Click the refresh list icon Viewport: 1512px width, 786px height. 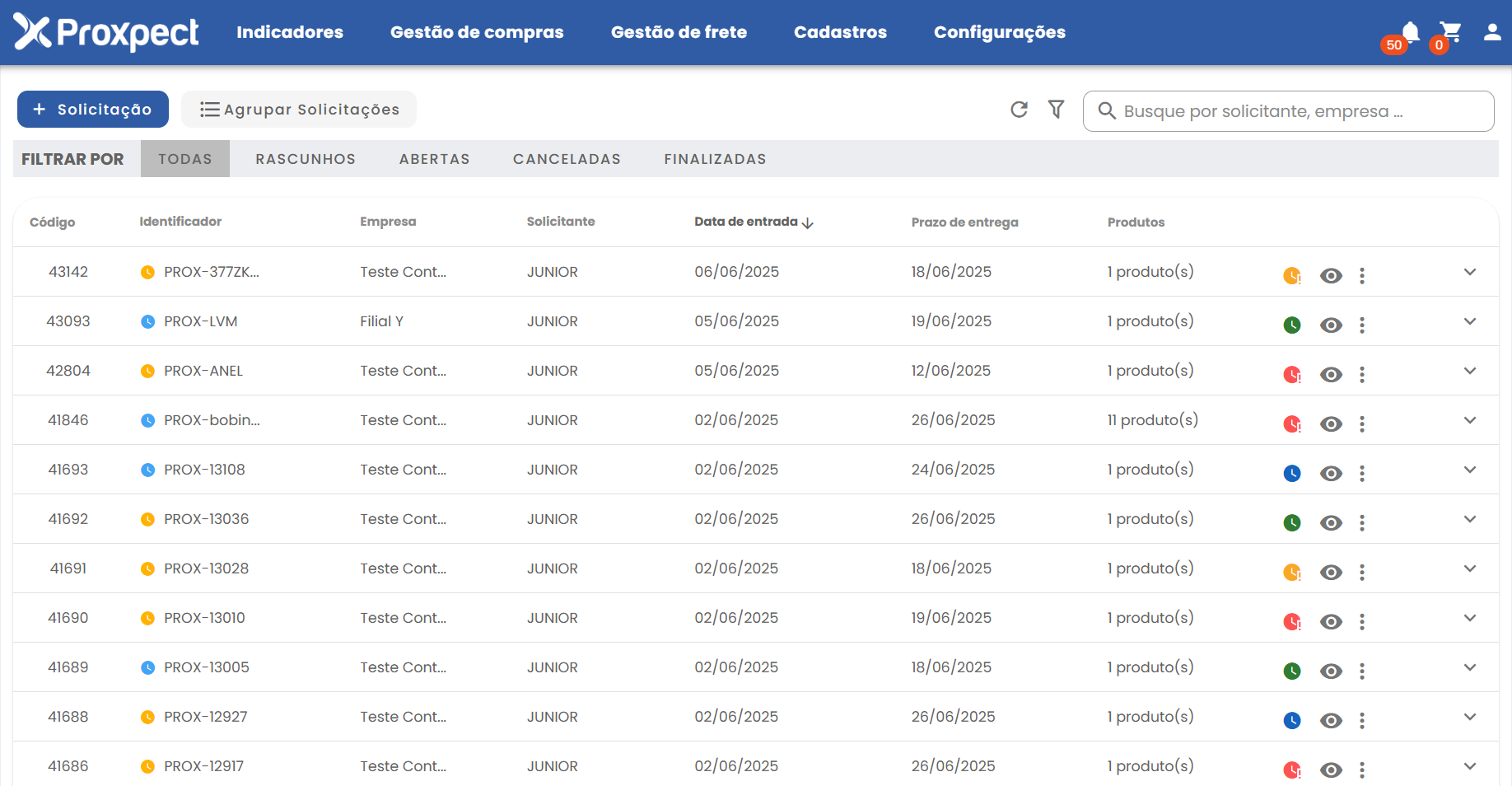click(1019, 110)
